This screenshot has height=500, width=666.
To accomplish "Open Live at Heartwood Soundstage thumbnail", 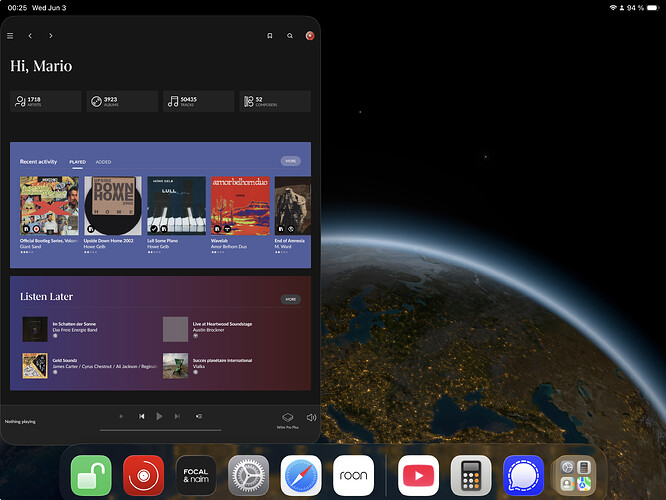I will (175, 329).
